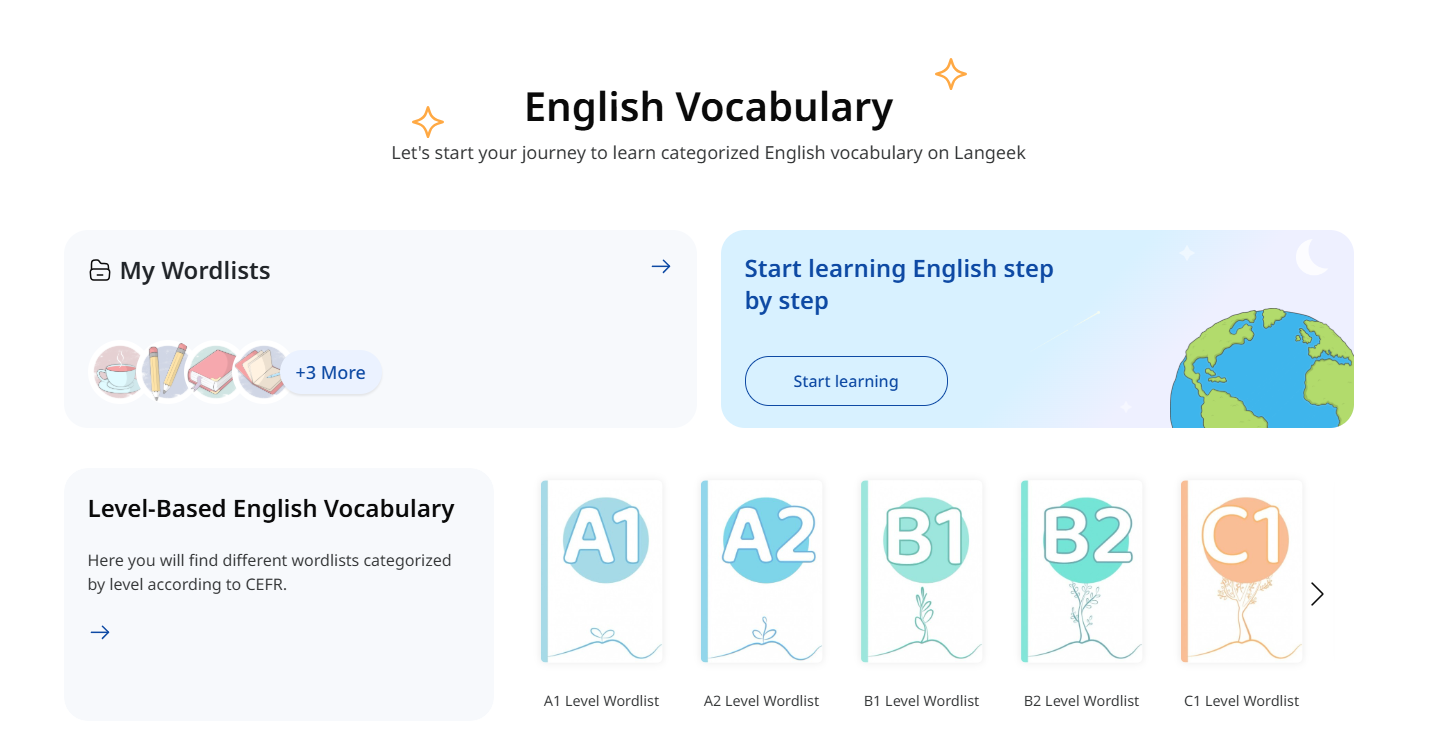Viewport: 1431px width, 751px height.
Task: Expand more wordlists via +3 More chip
Action: click(x=331, y=371)
